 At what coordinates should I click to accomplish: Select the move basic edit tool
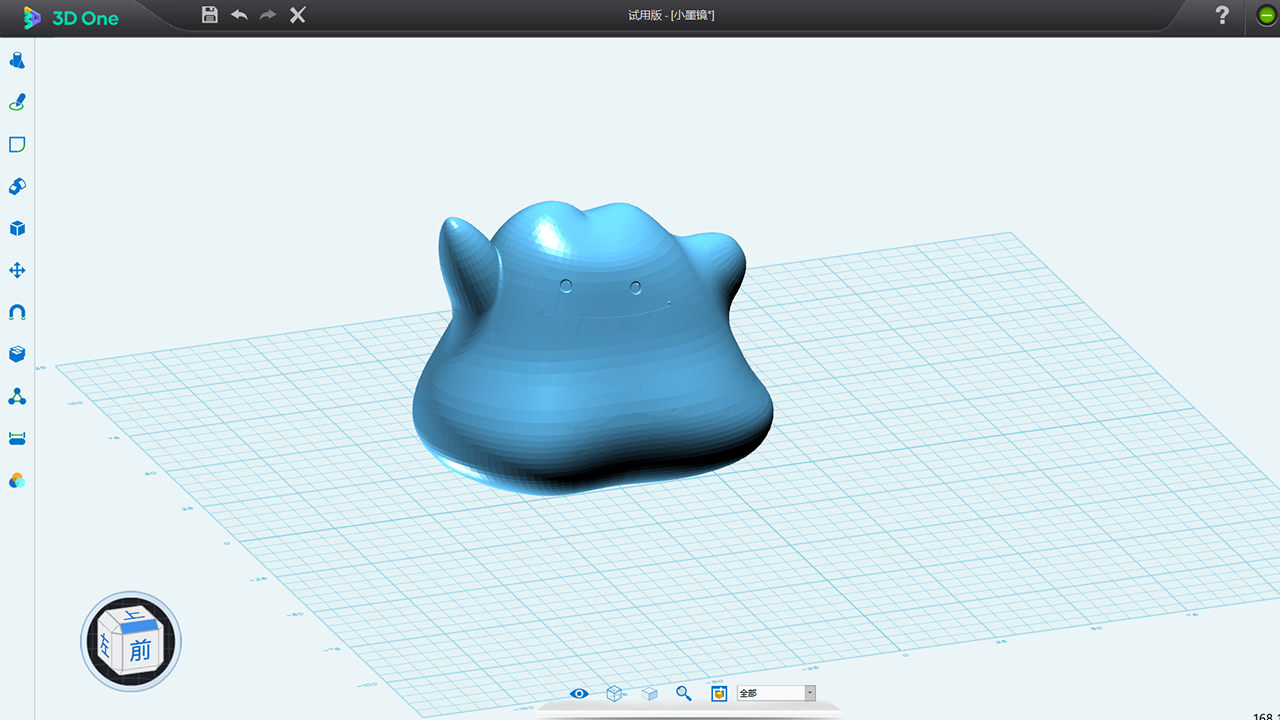pyautogui.click(x=17, y=271)
